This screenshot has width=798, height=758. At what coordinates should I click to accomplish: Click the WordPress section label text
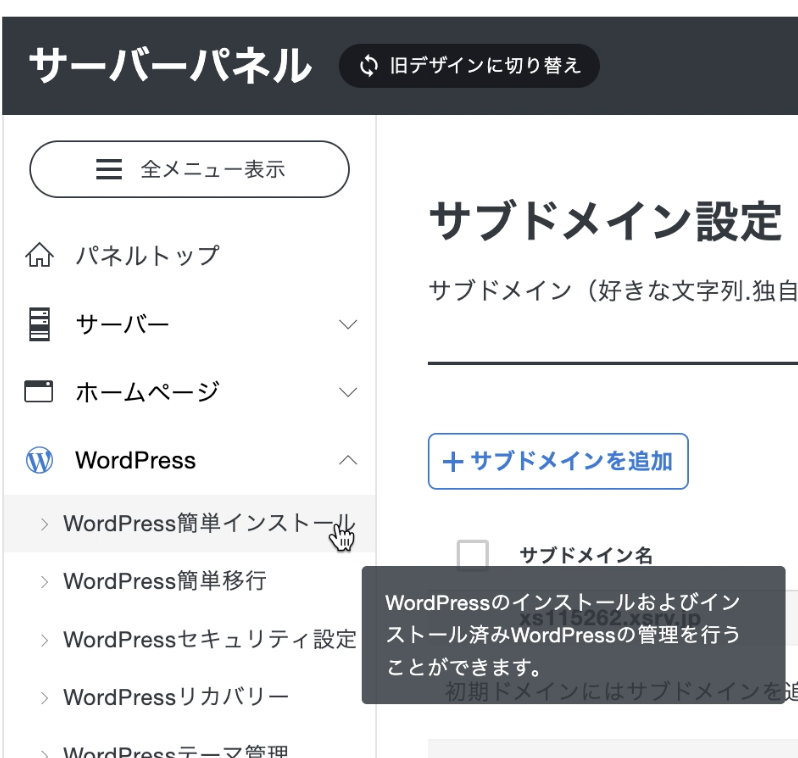pos(135,460)
